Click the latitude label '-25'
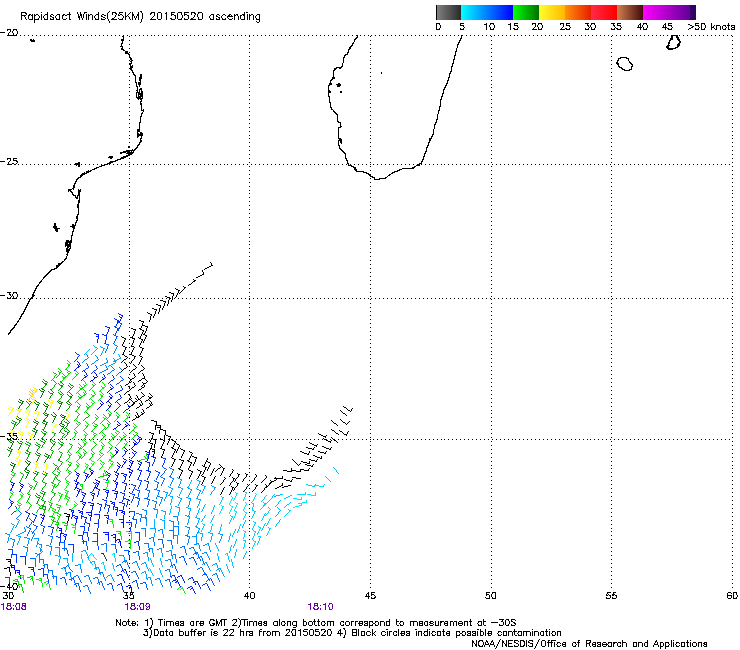Image resolution: width=740 pixels, height=650 pixels. tap(9, 161)
